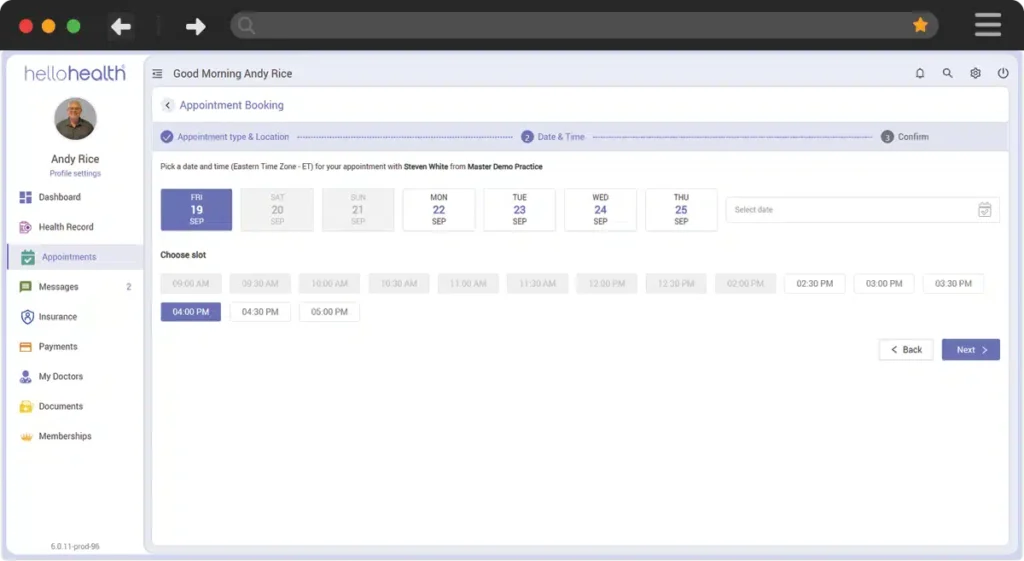Open settings via the gear icon
Viewport: 1024px width, 561px height.
[975, 74]
